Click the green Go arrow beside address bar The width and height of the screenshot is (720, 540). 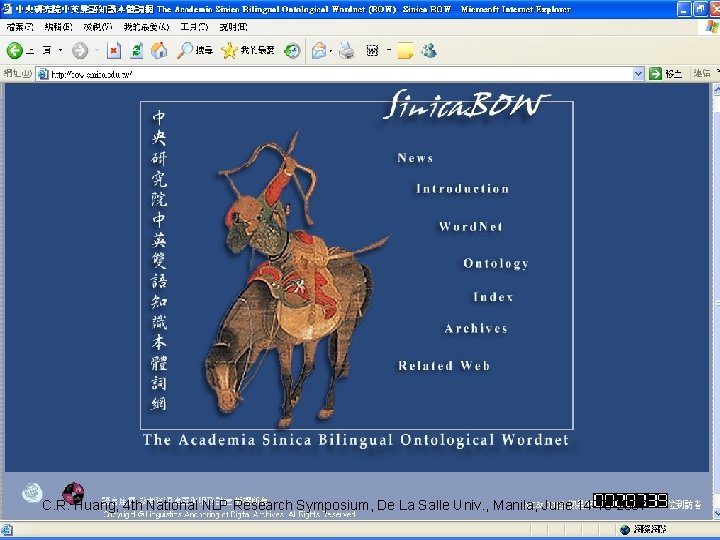(655, 73)
